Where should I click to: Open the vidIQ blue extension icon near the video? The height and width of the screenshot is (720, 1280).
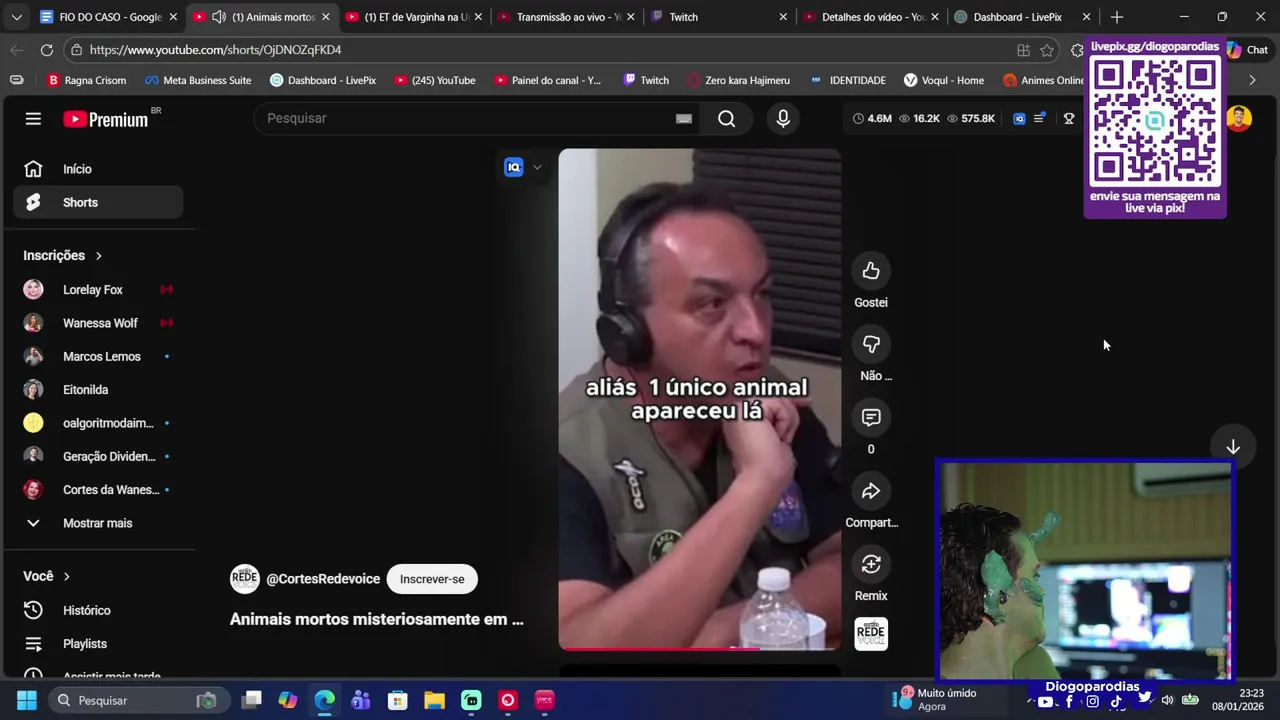(x=513, y=167)
